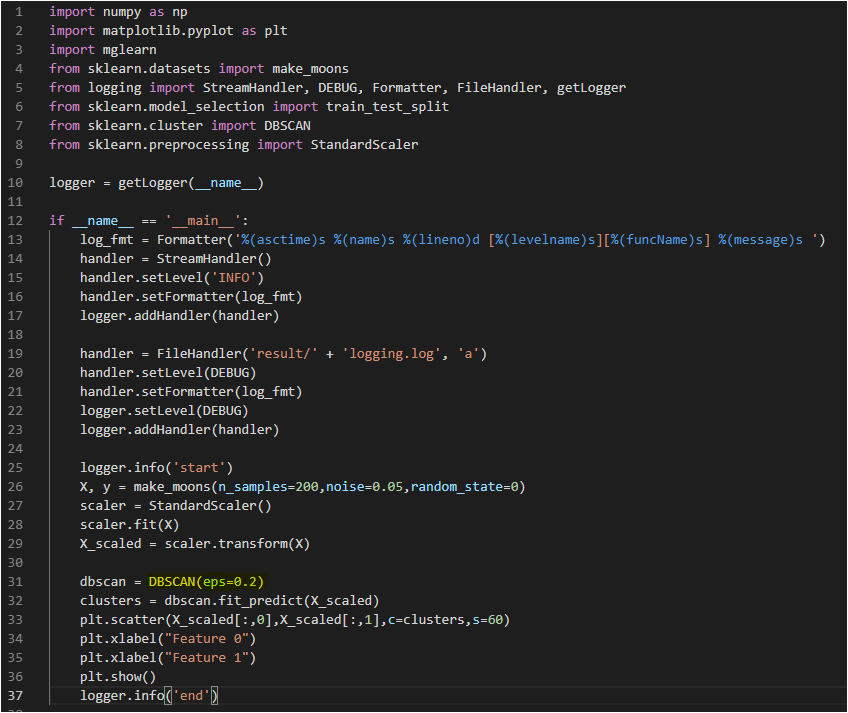Click 'logger.setLevel(DEBUG)' on line 22
This screenshot has width=848, height=713.
pos(164,411)
